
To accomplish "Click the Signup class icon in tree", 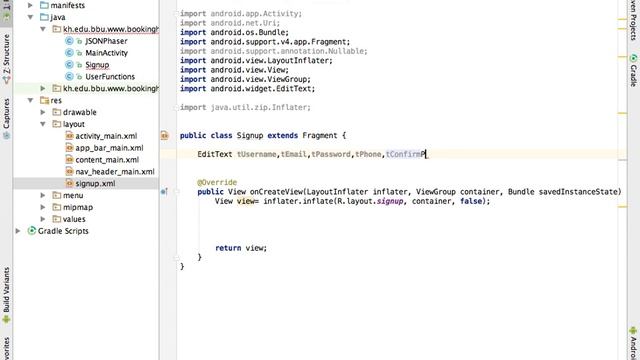I will (x=69, y=64).
